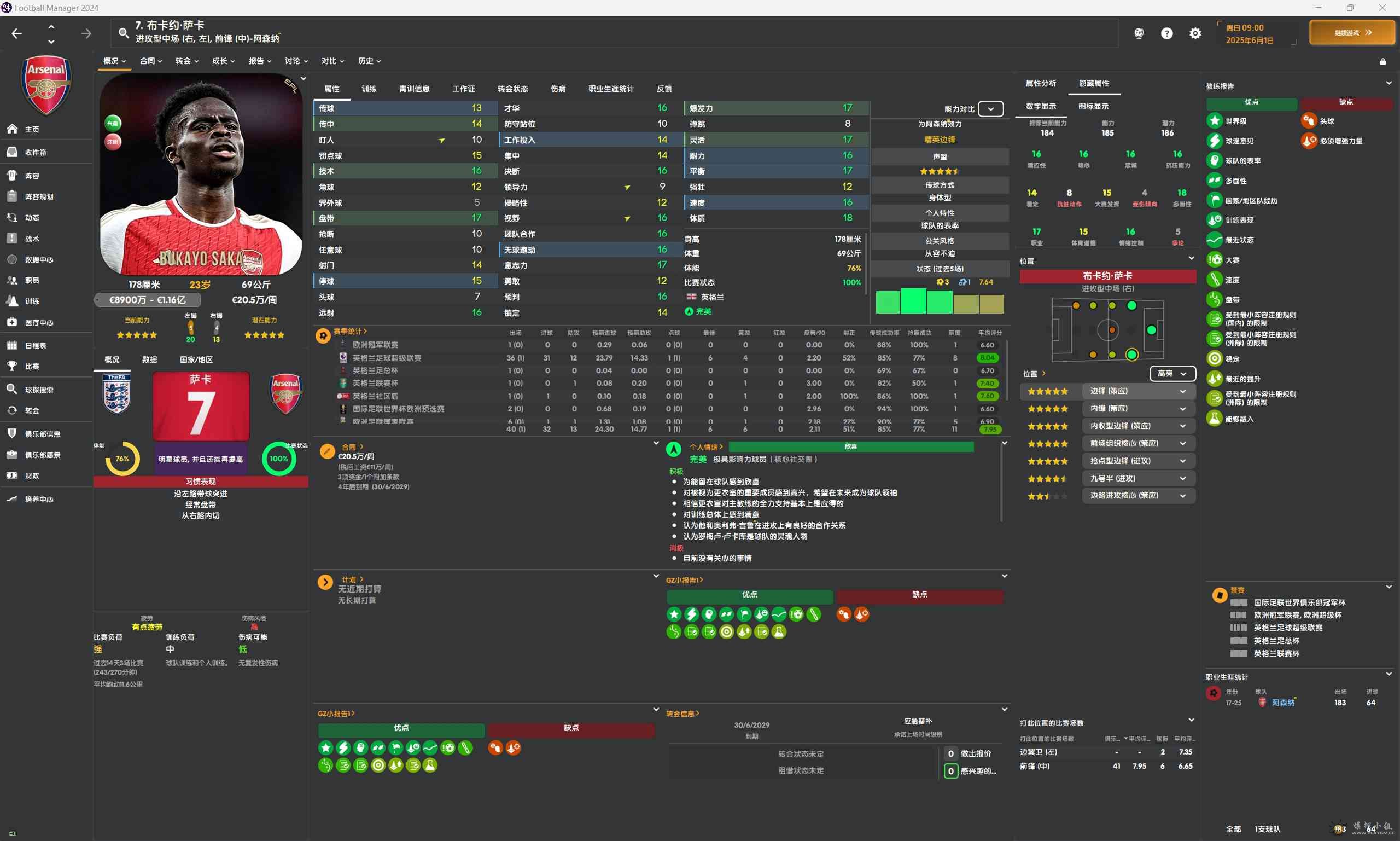Click the 76% 体能 circular gauge

click(122, 459)
